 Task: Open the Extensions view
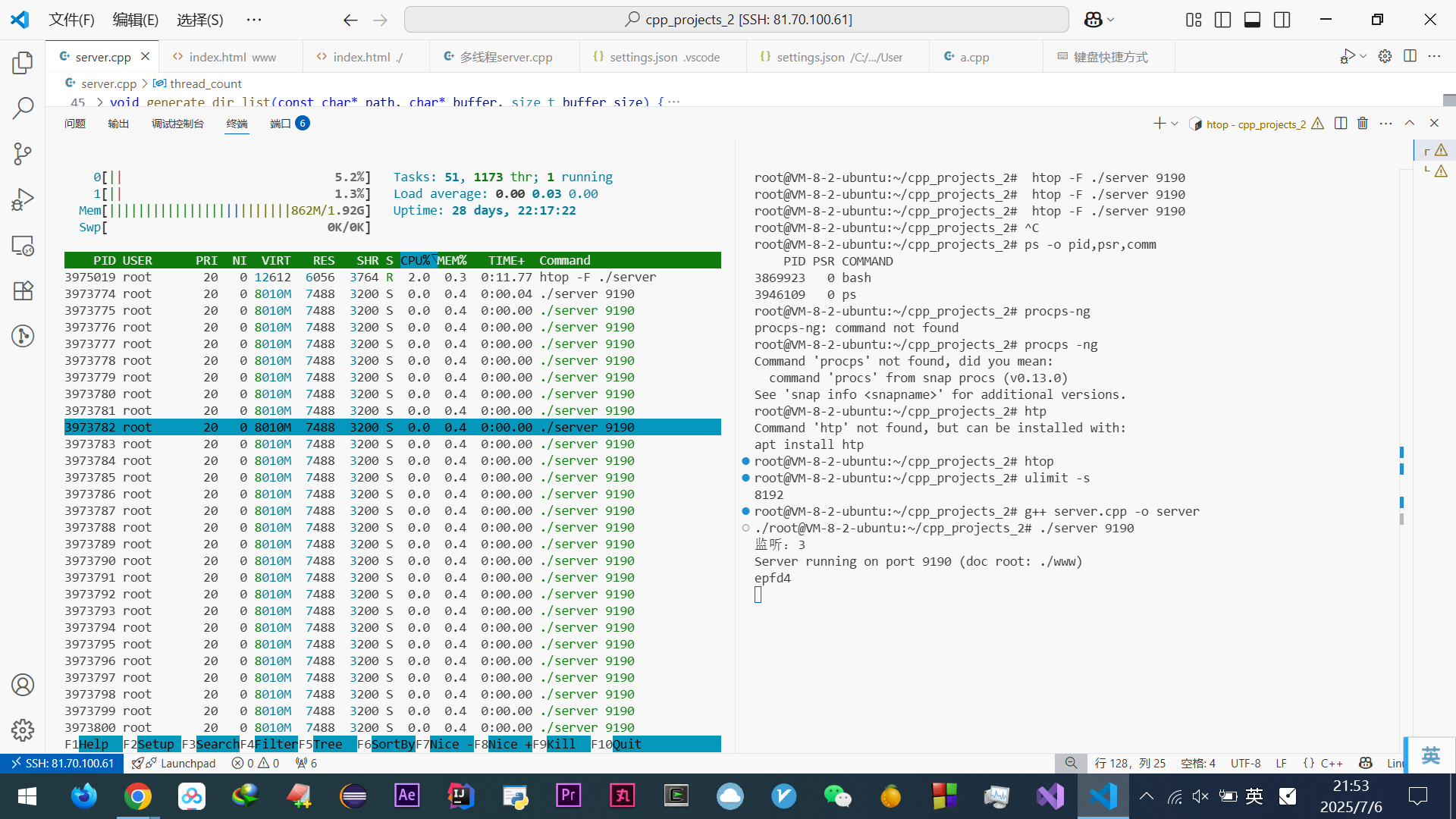coord(23,291)
